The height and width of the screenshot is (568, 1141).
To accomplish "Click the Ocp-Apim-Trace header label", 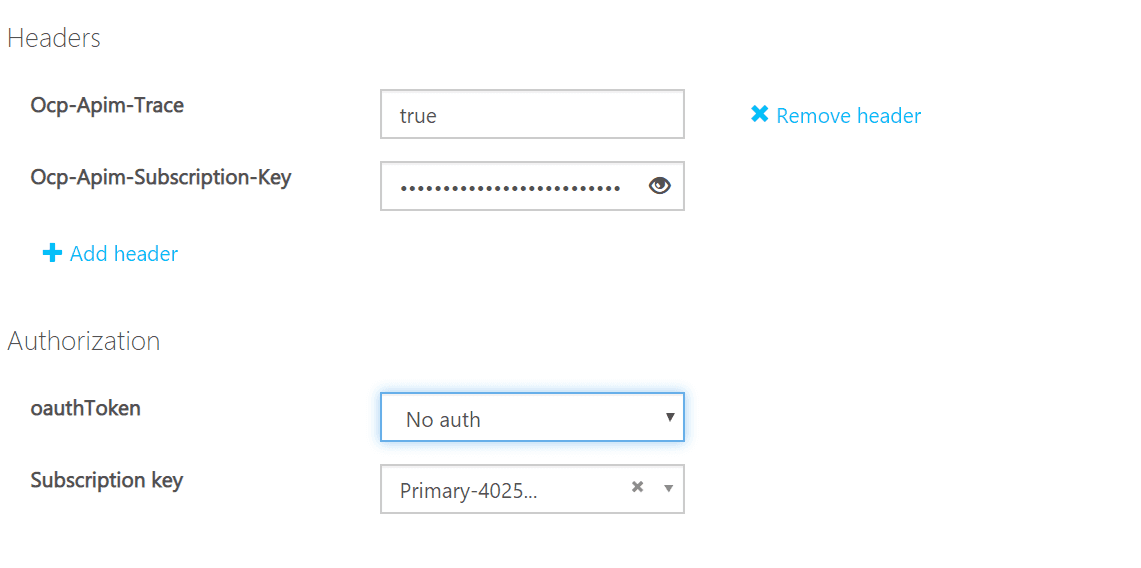I will (107, 105).
